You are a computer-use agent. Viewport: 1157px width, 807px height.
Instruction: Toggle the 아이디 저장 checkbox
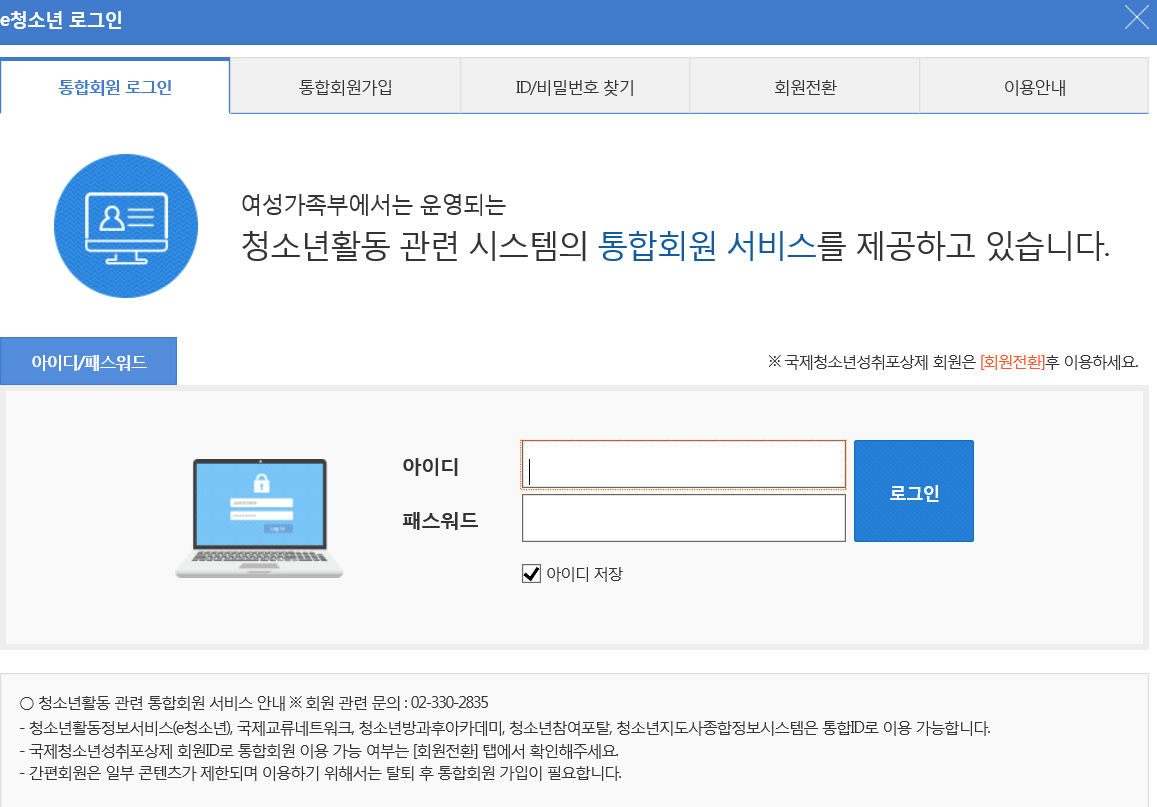pos(531,574)
